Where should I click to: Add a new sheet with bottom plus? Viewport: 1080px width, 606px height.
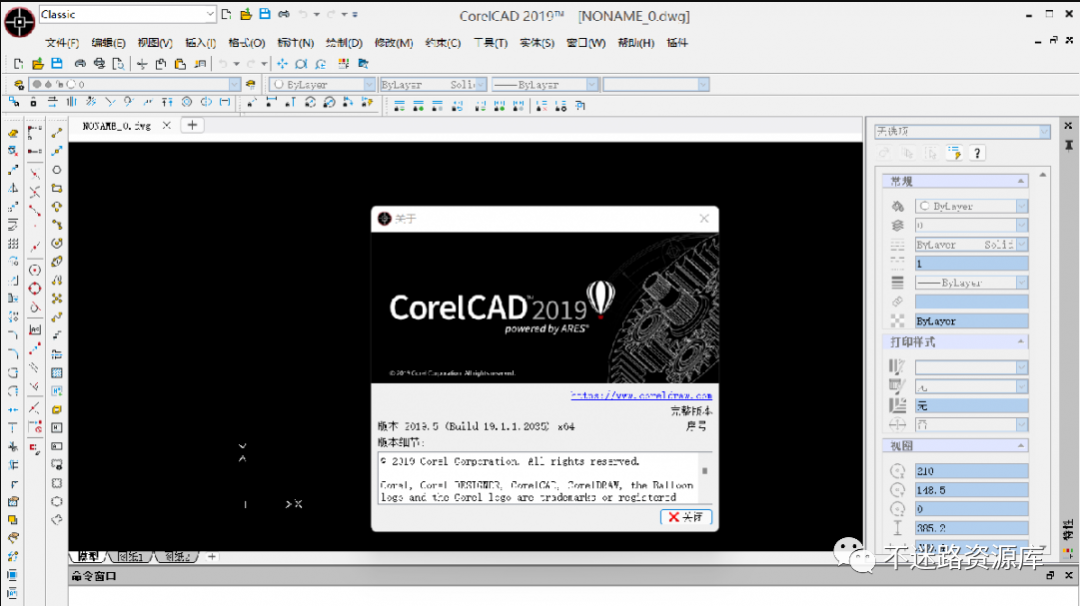point(212,556)
